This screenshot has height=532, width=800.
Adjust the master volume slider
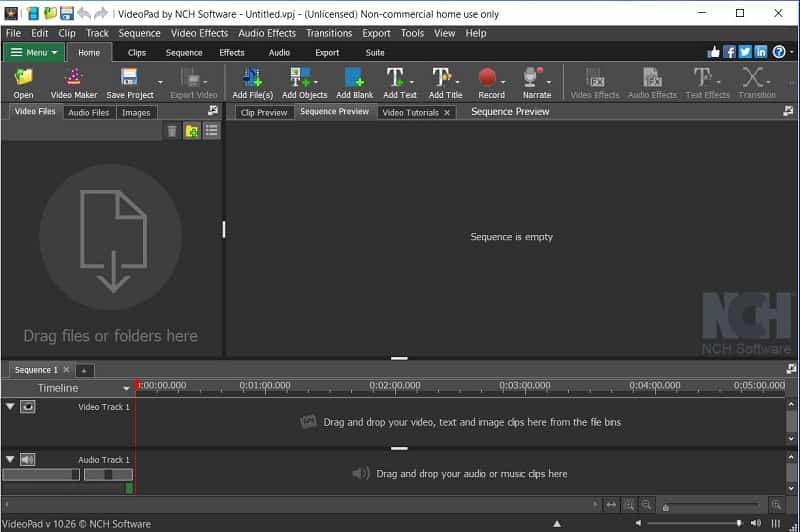[694, 523]
